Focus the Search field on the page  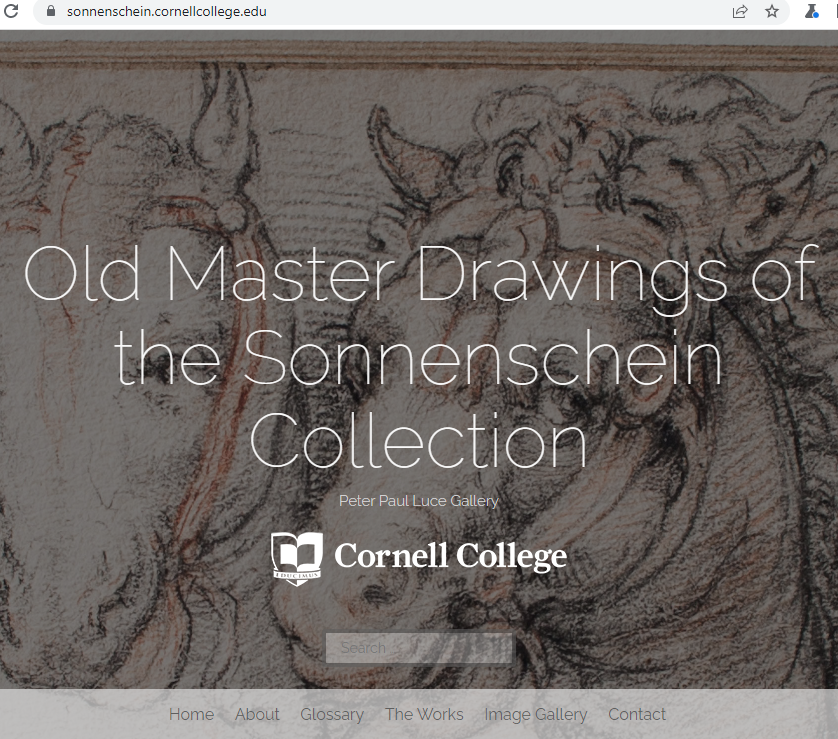tap(419, 648)
